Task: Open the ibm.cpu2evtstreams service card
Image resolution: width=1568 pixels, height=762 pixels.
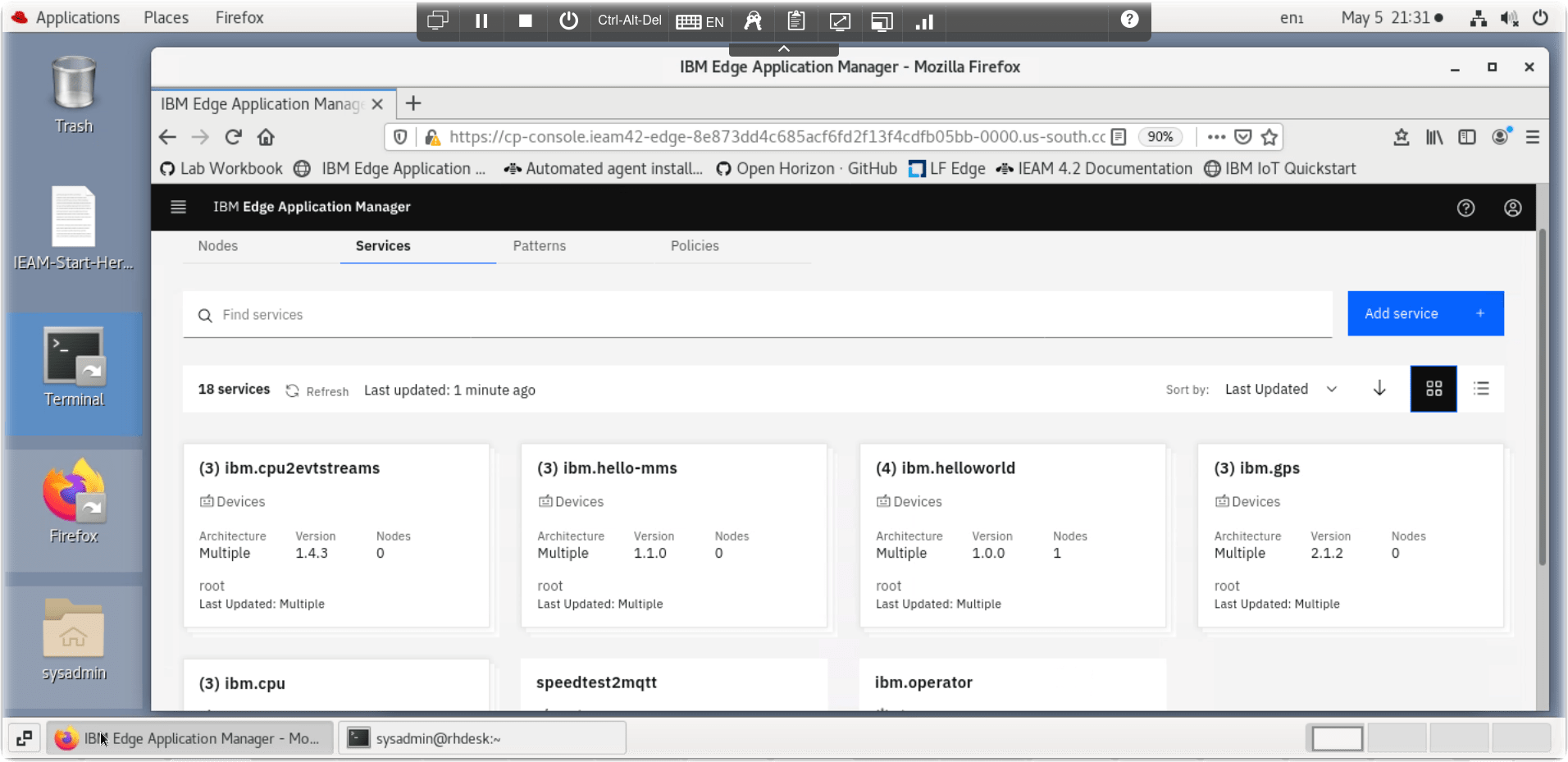Action: pos(336,536)
